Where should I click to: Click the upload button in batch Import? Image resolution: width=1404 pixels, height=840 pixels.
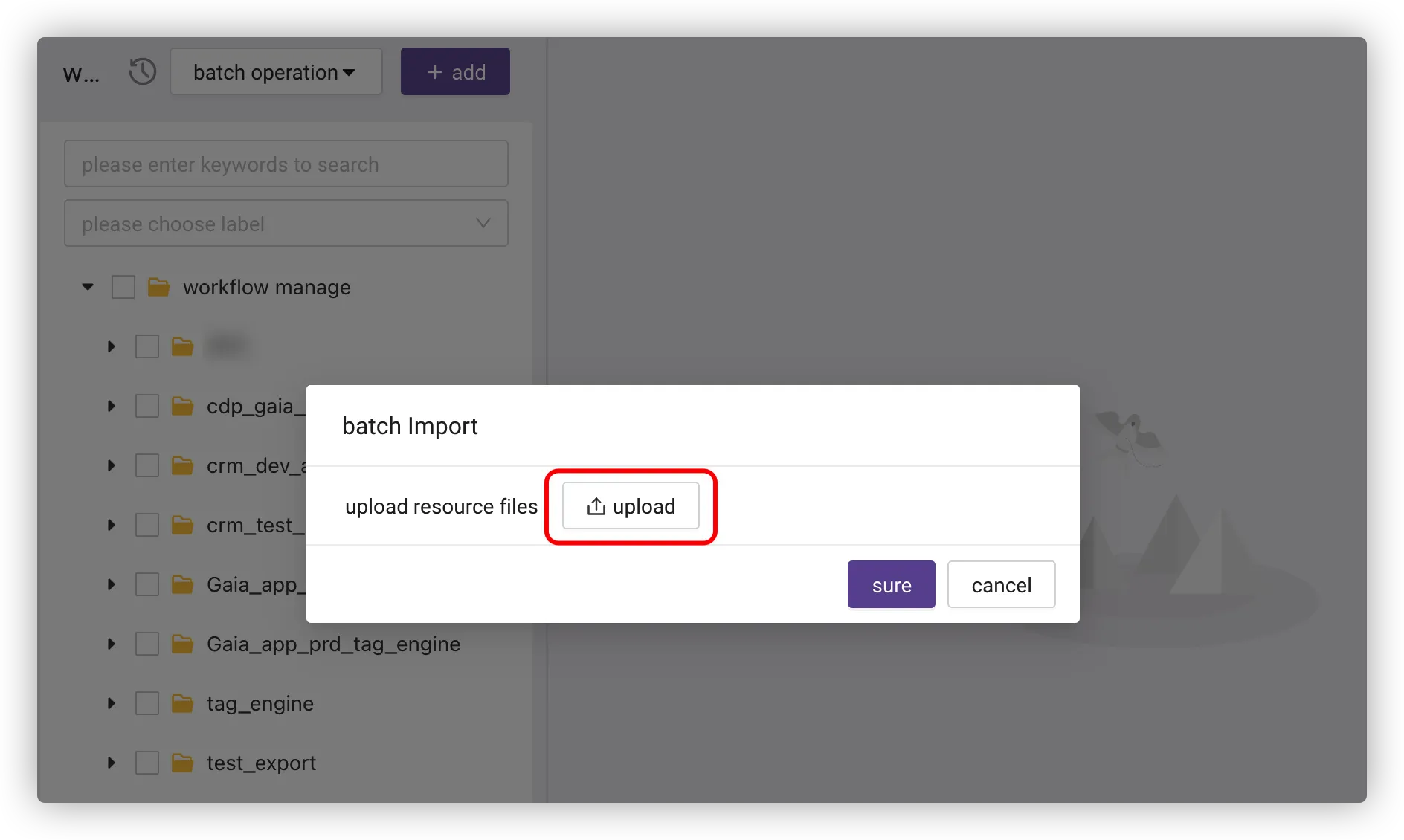[x=631, y=506]
